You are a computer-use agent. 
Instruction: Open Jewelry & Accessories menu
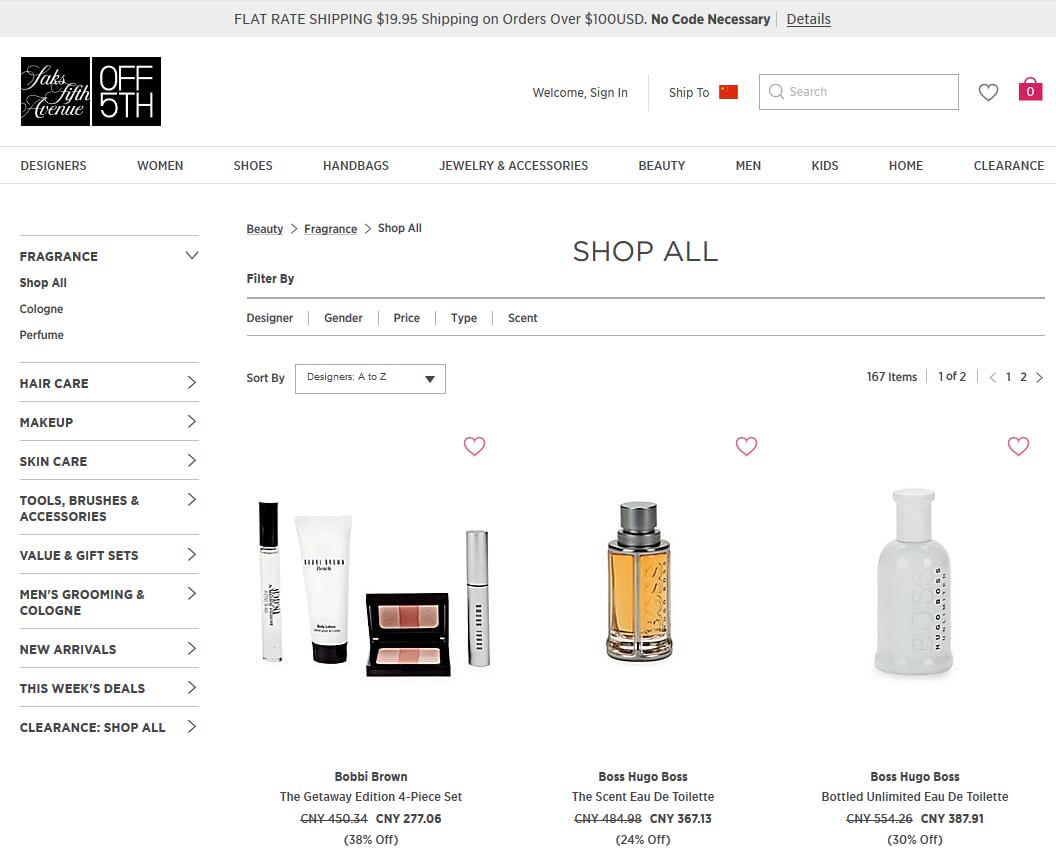pyautogui.click(x=514, y=166)
